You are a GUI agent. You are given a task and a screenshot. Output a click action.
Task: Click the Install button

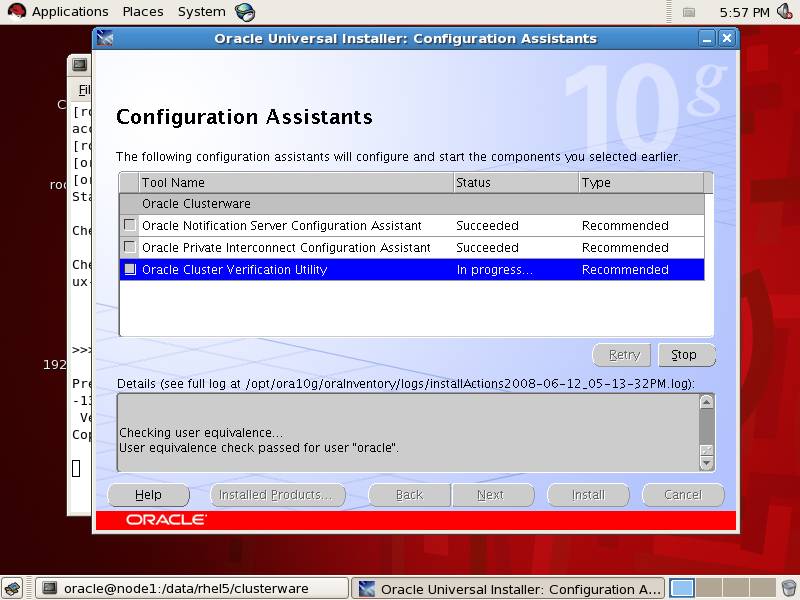pos(588,495)
